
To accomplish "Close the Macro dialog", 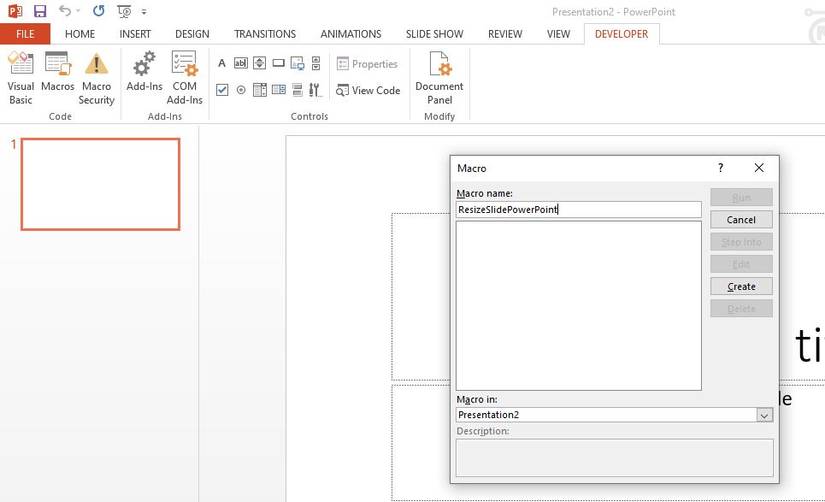I will click(x=759, y=168).
